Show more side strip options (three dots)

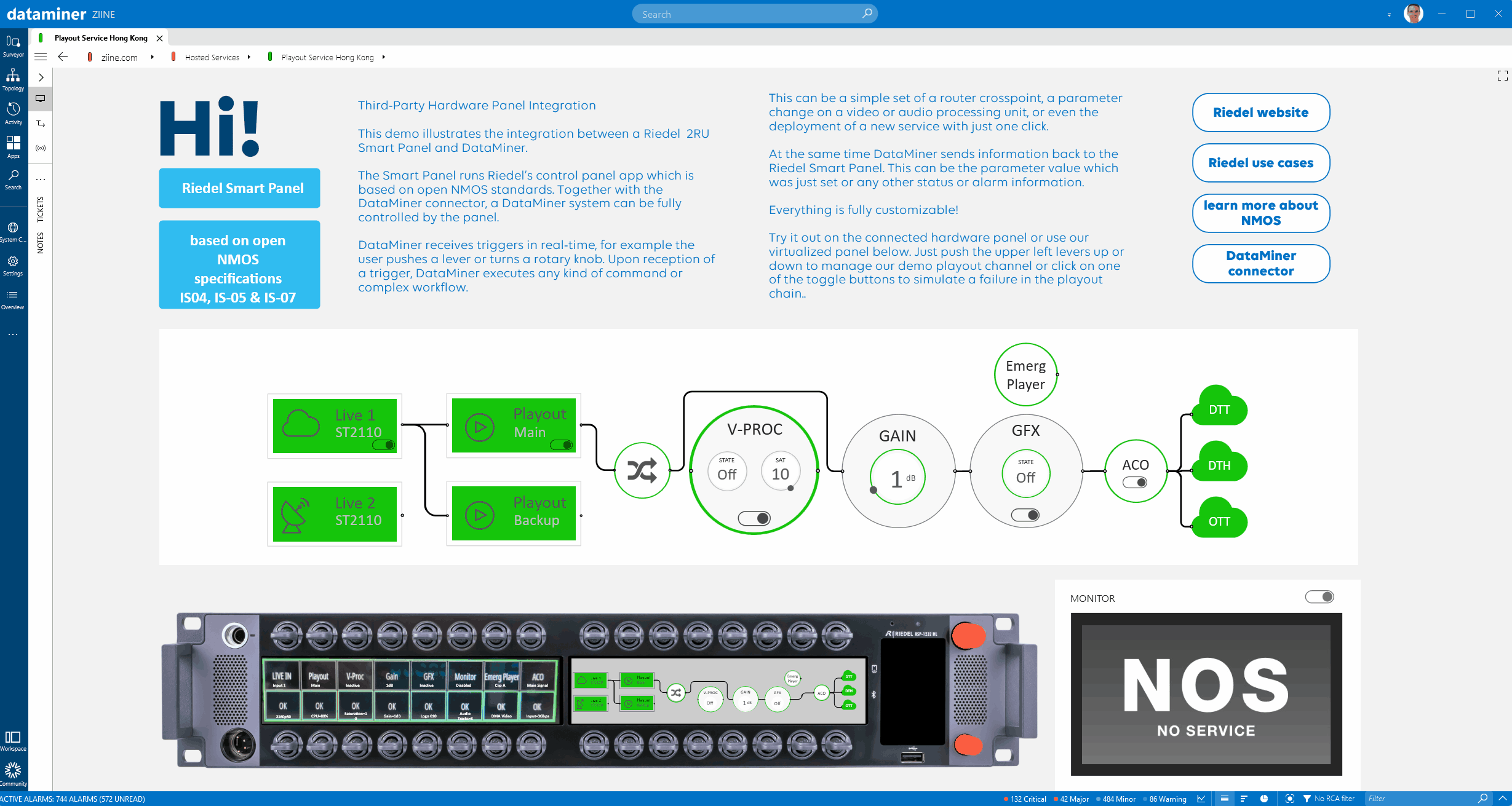click(41, 180)
